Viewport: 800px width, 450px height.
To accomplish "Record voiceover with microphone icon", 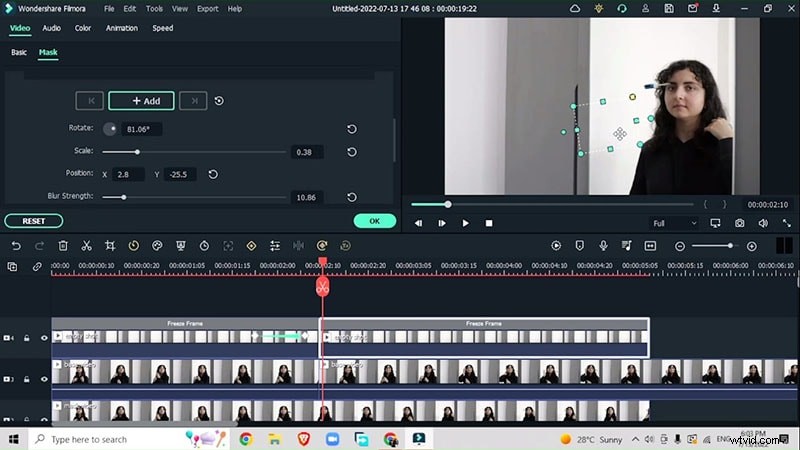I will tap(603, 246).
